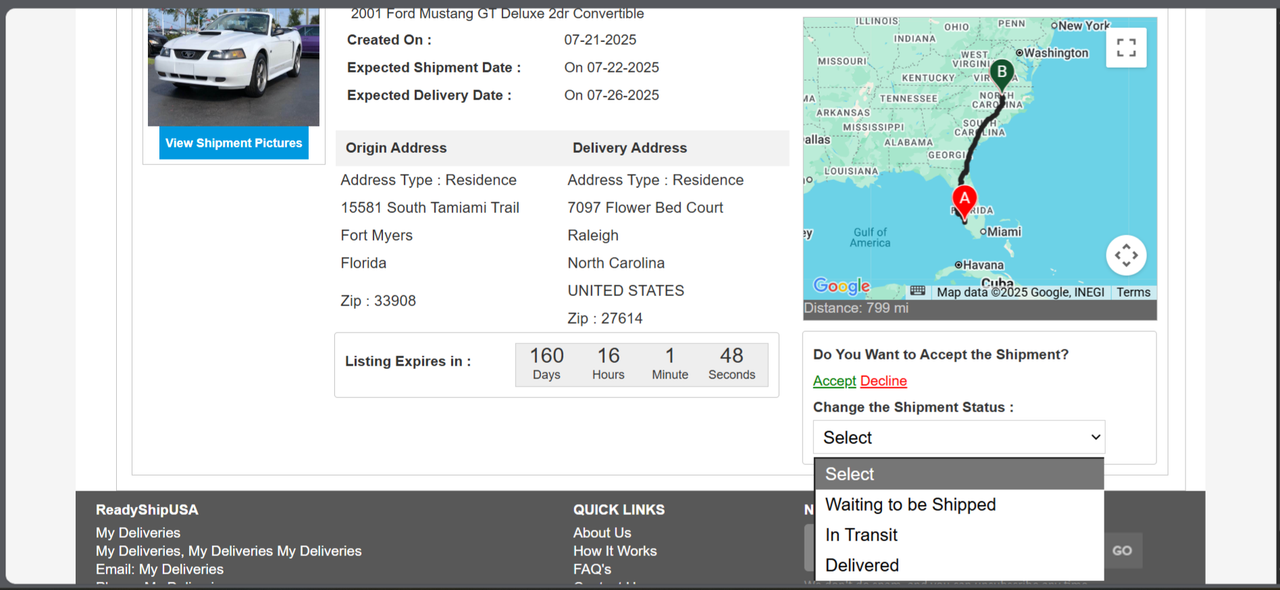Viewport: 1280px width, 590px height.
Task: Click the Distance: 799 mi label
Action: tap(856, 308)
